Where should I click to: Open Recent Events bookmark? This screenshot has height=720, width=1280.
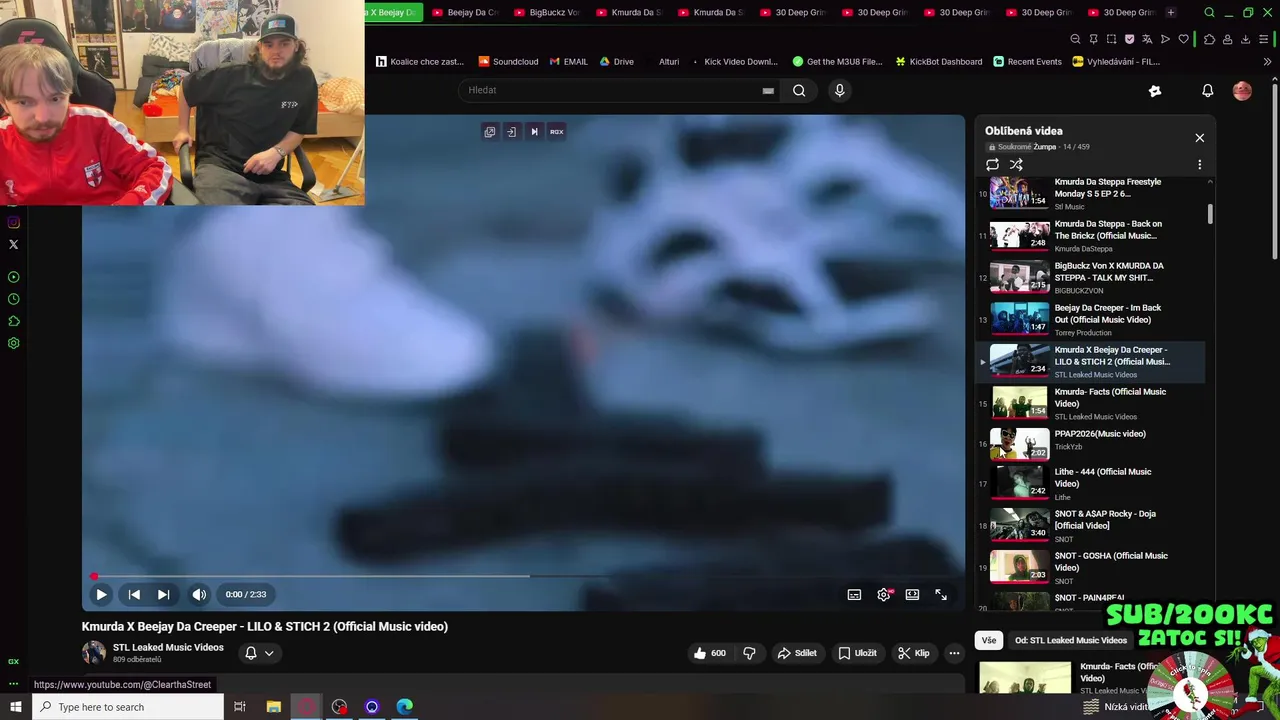(1027, 62)
